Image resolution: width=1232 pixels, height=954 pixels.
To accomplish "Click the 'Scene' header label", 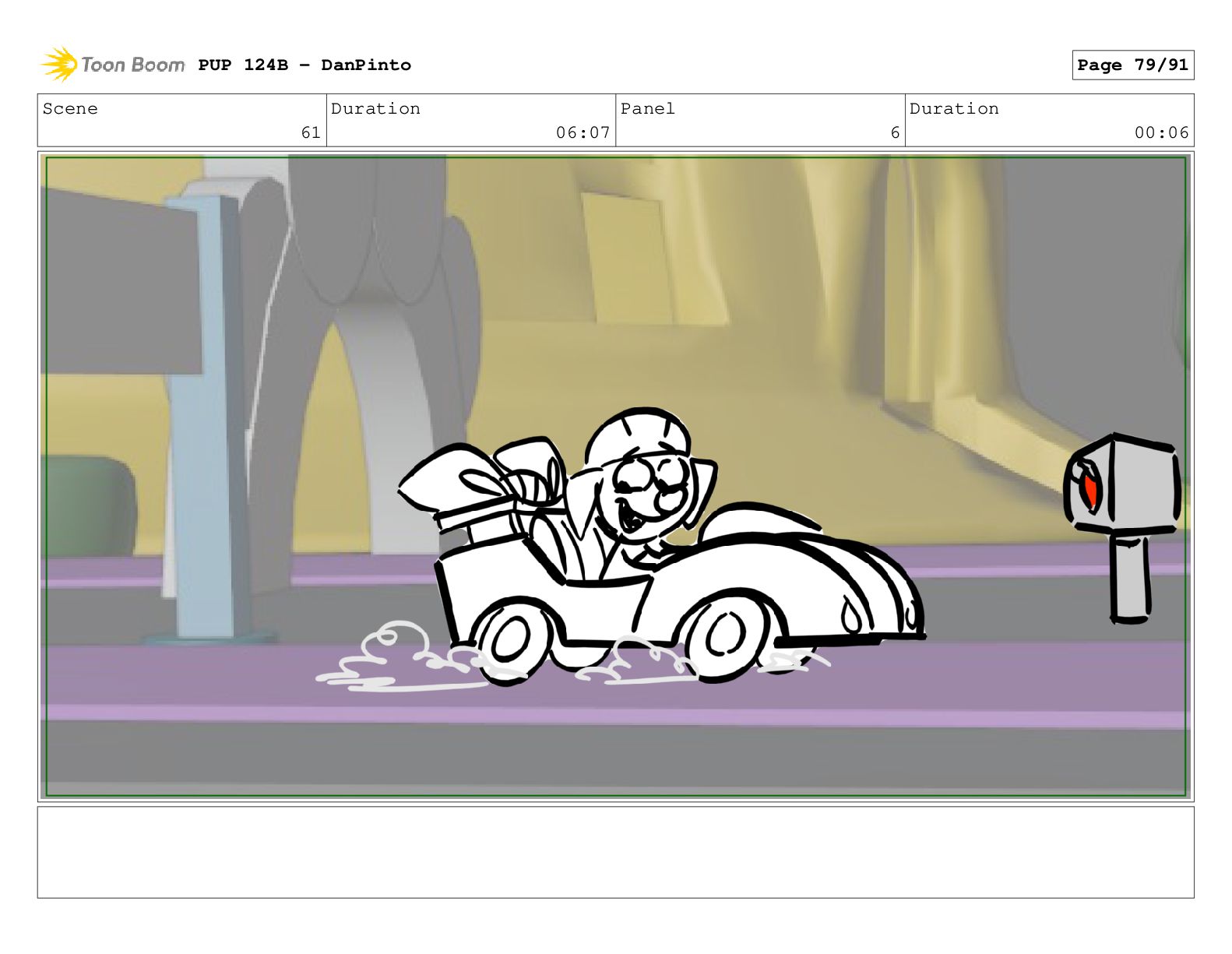I will point(70,109).
